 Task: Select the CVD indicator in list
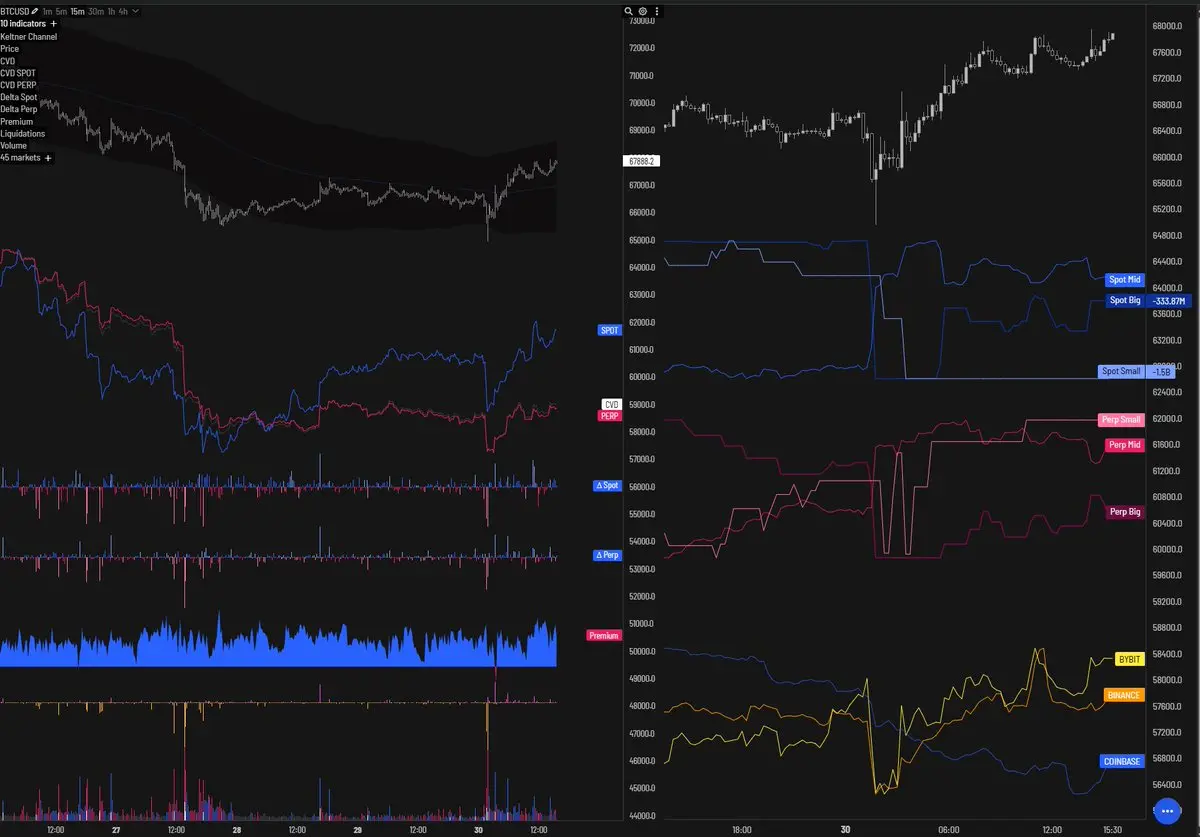click(8, 61)
